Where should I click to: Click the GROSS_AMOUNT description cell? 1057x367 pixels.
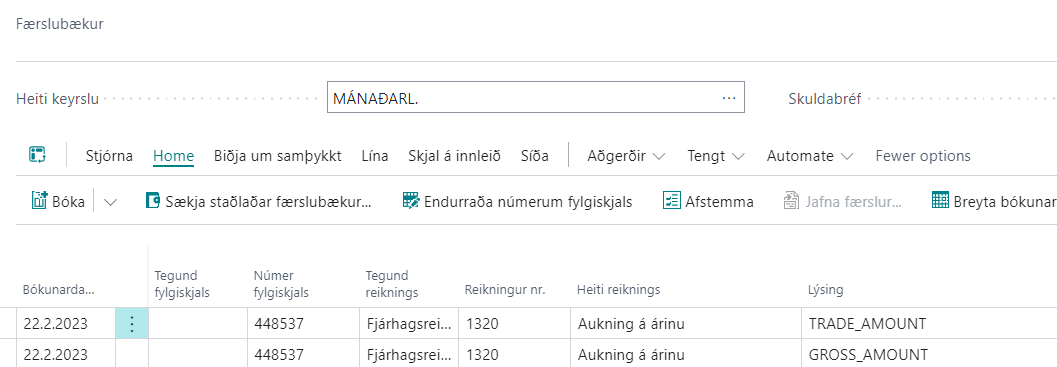[x=930, y=354]
